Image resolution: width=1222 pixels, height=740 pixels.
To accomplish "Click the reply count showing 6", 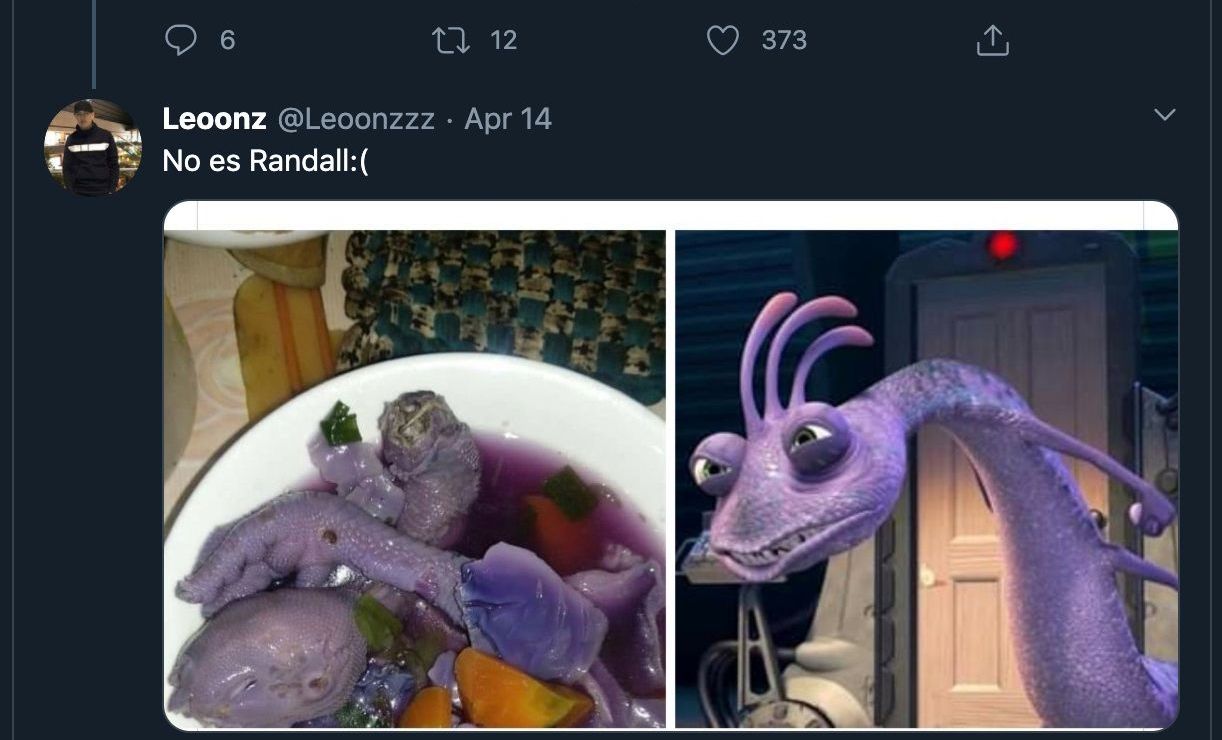I will pos(227,40).
